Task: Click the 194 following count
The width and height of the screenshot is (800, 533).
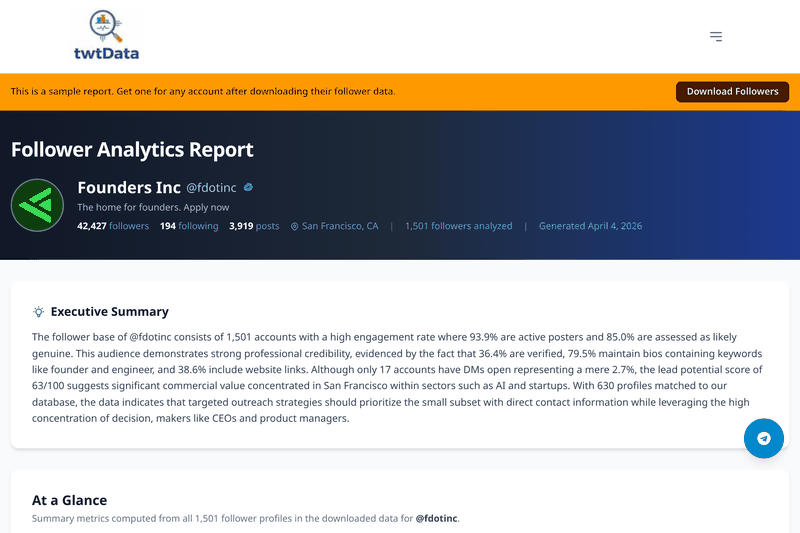Action: point(189,226)
